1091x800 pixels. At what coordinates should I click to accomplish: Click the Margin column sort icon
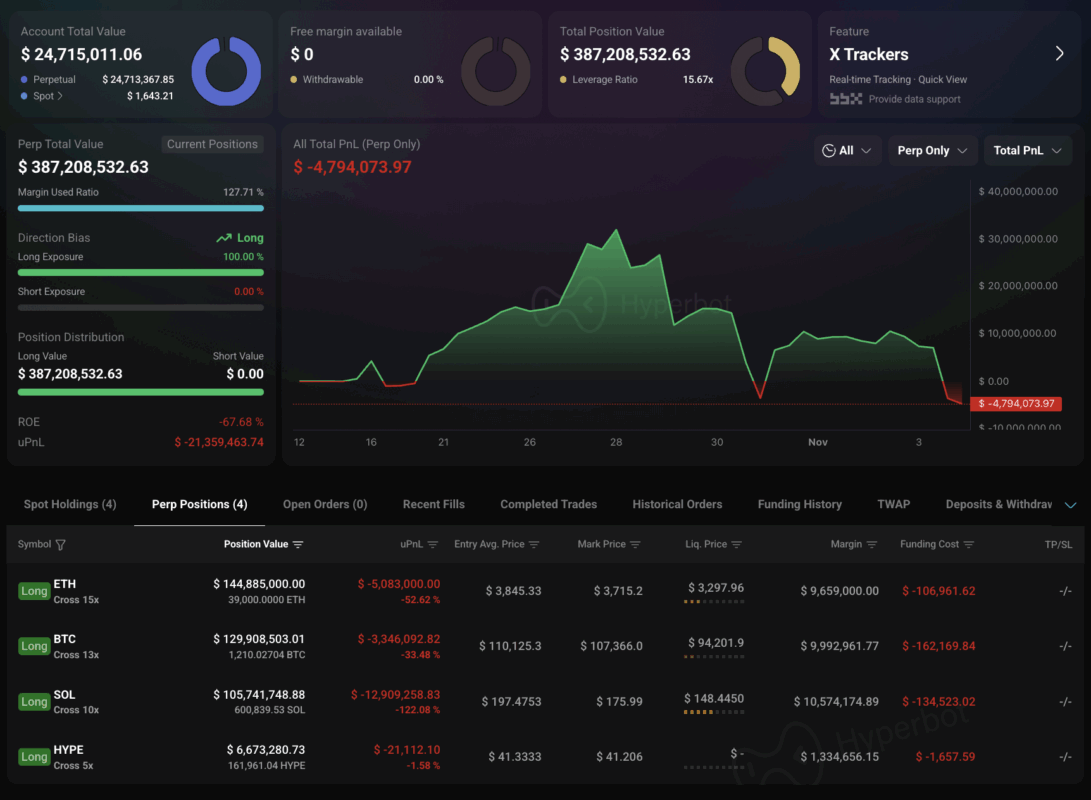(872, 545)
